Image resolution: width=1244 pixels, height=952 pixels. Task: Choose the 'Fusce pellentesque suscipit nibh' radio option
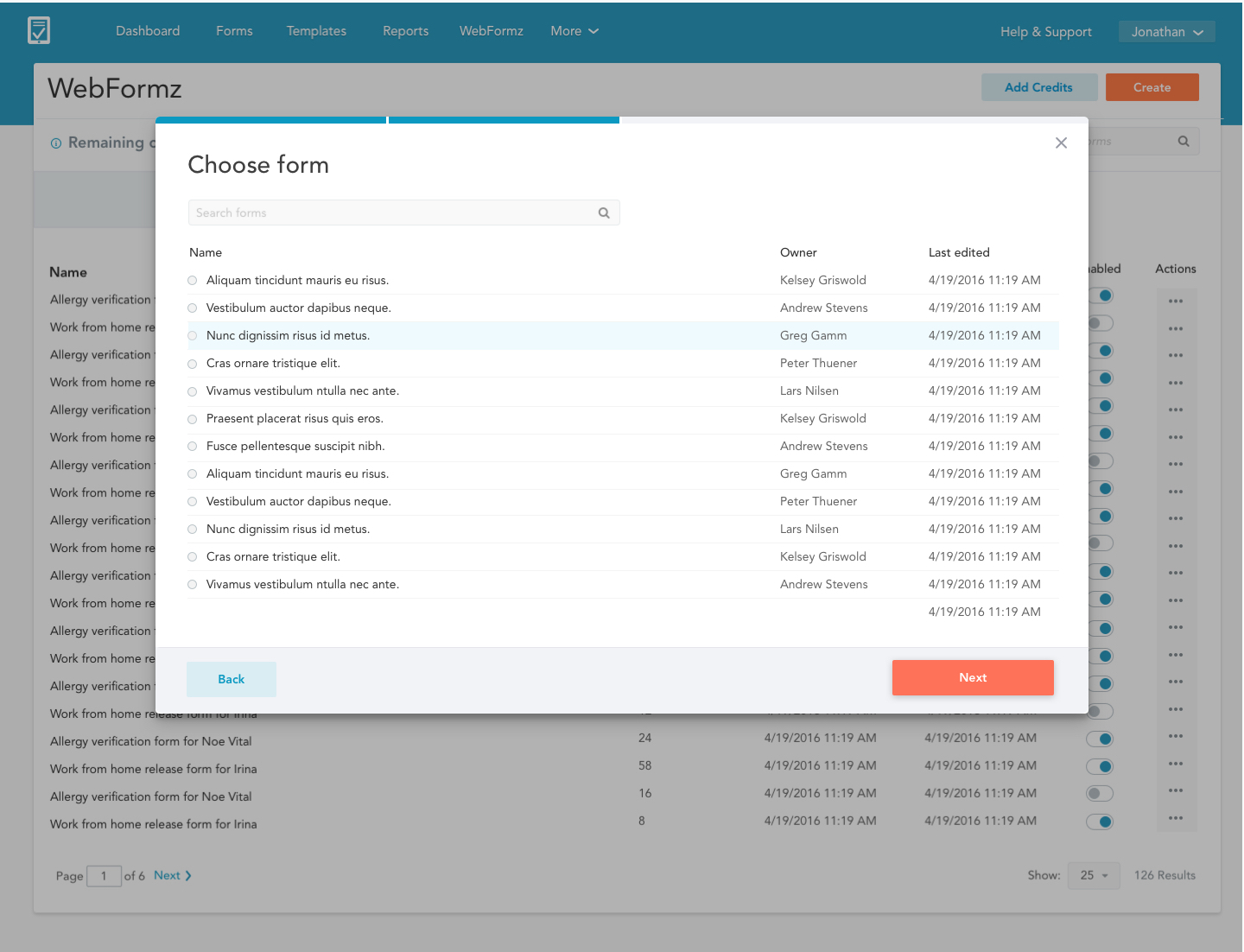click(193, 447)
